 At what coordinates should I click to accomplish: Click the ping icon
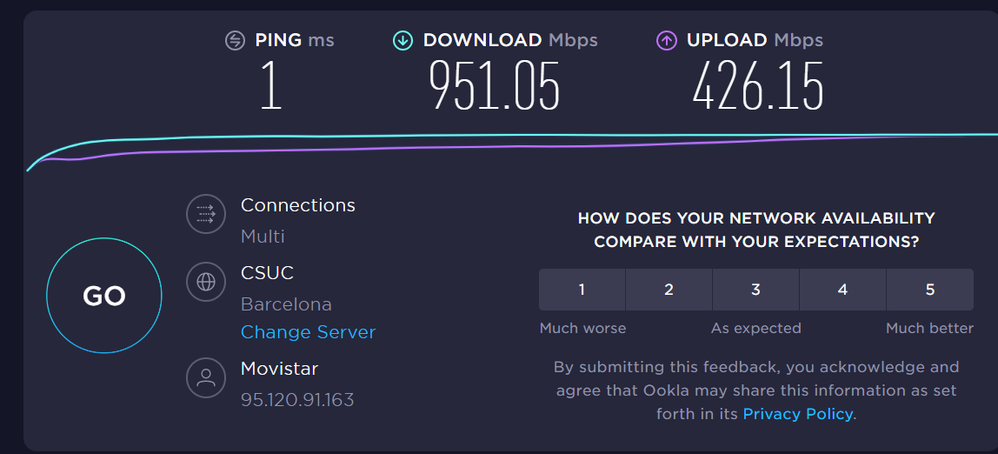pos(234,41)
